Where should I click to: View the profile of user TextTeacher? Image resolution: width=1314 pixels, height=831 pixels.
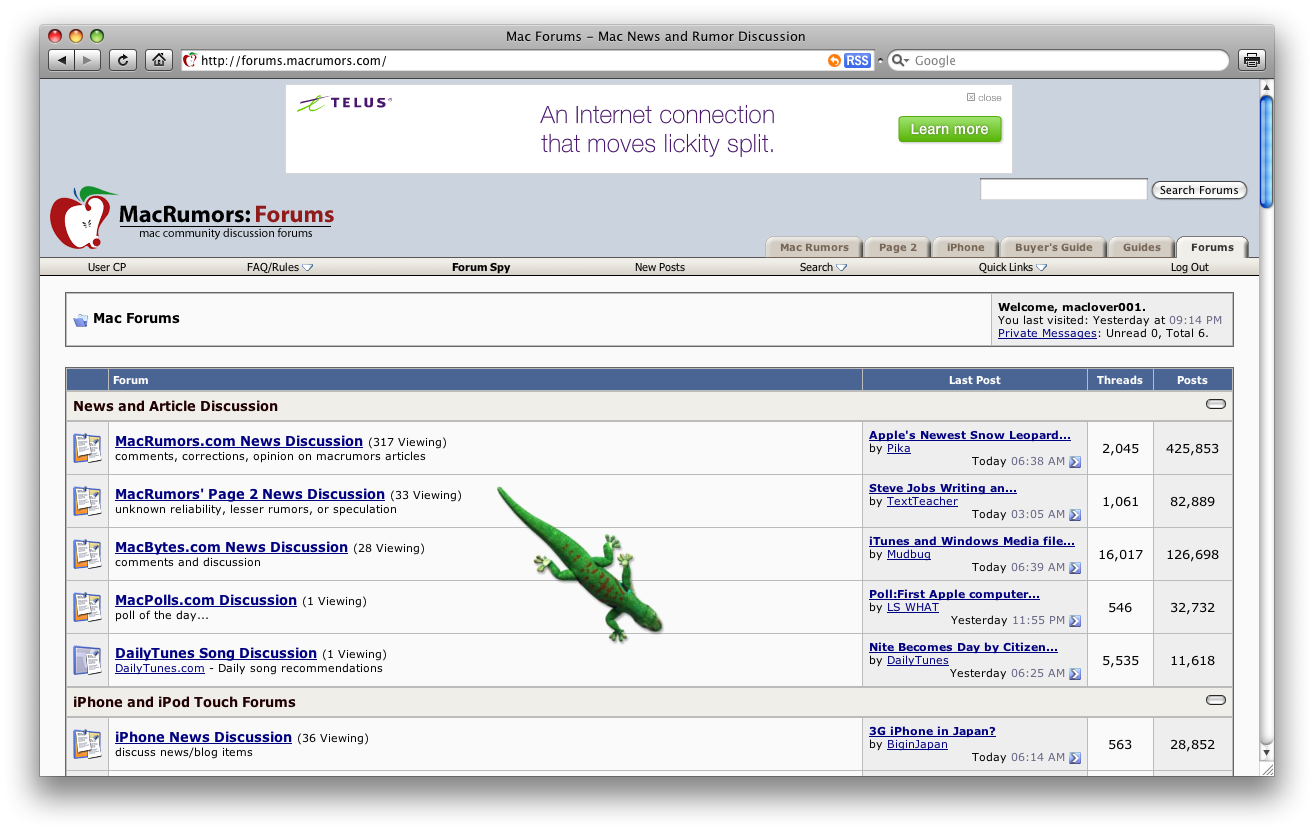922,501
